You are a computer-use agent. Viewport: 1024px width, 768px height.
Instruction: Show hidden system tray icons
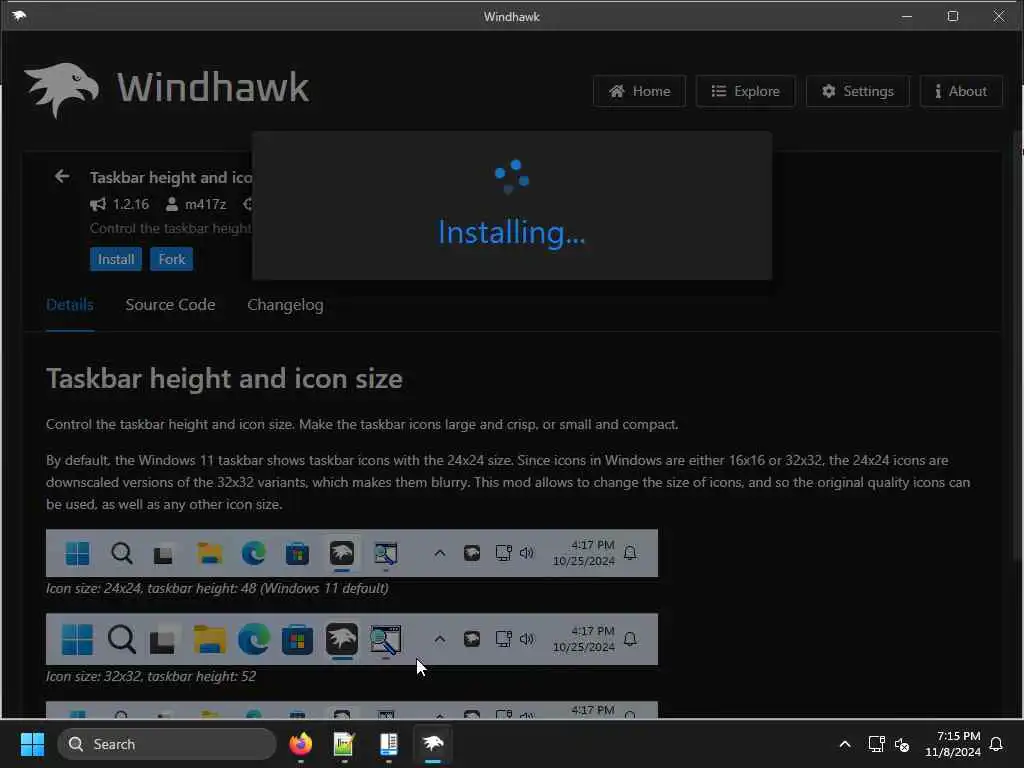click(844, 744)
